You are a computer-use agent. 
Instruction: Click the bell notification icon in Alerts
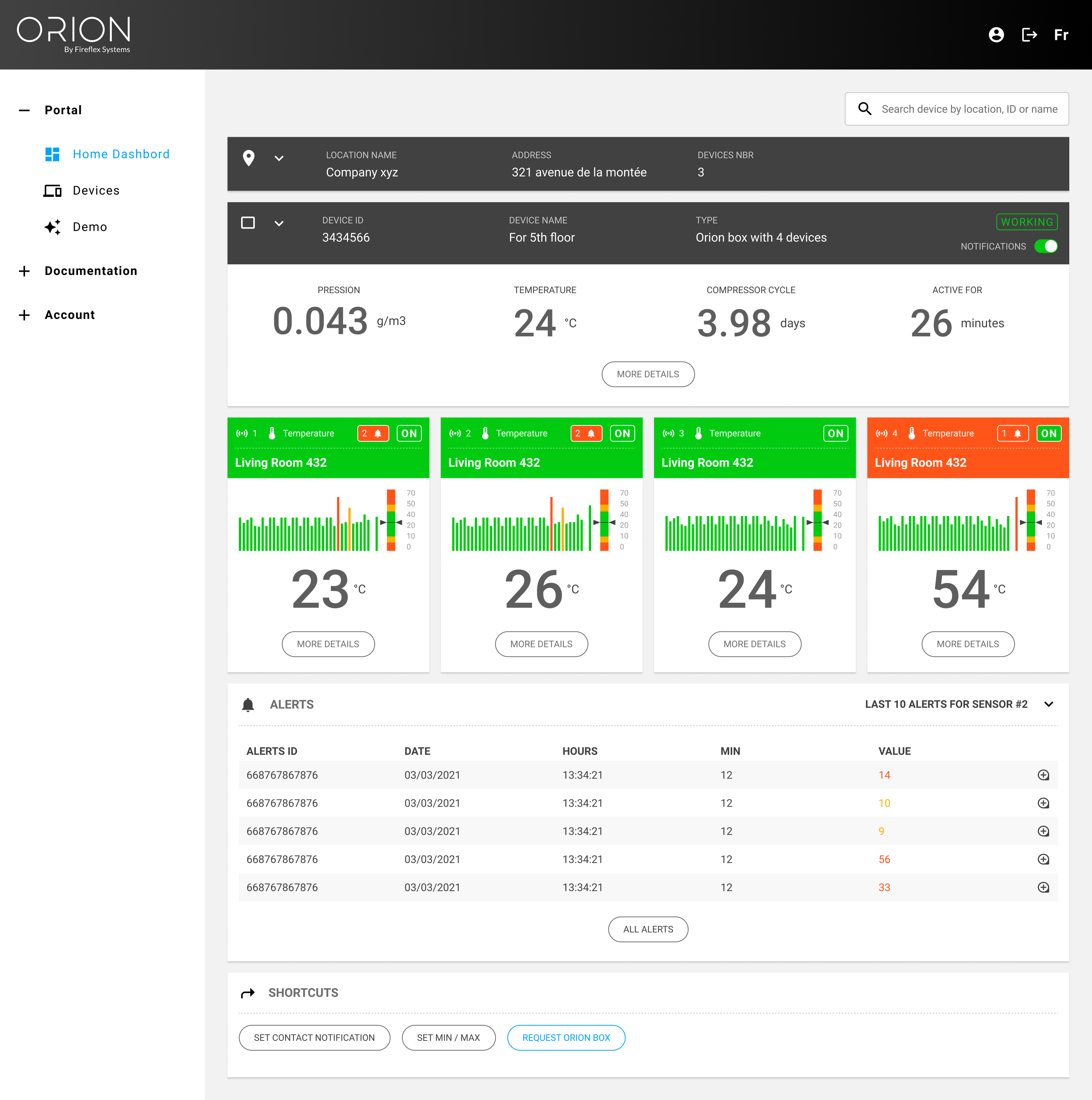pos(248,704)
